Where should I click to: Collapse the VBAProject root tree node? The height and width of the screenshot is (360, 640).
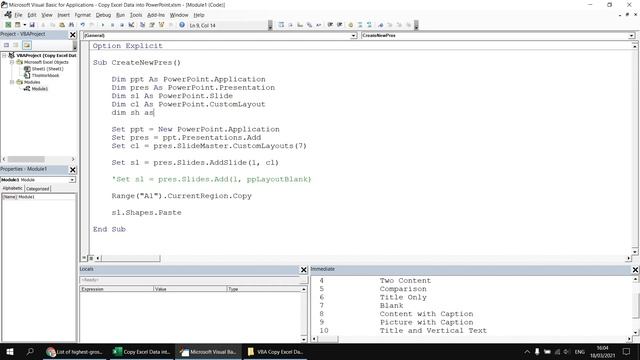[4, 55]
